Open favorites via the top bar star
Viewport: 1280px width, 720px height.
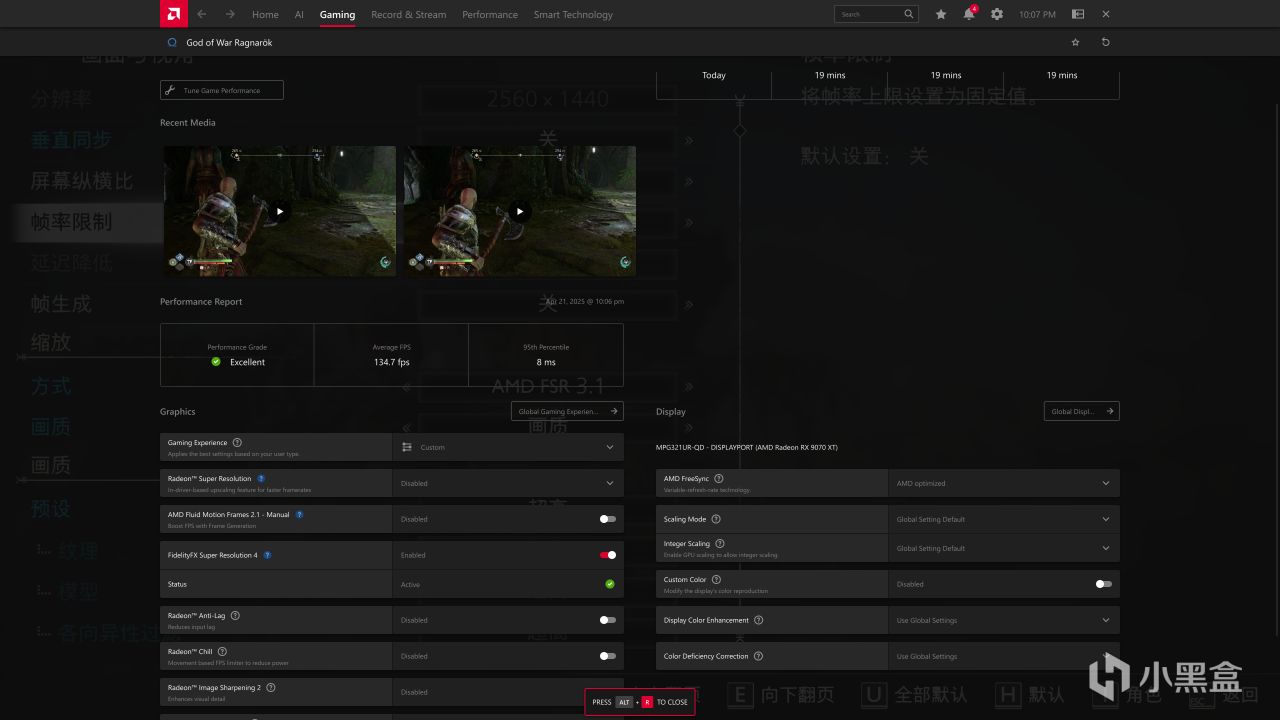click(x=941, y=14)
